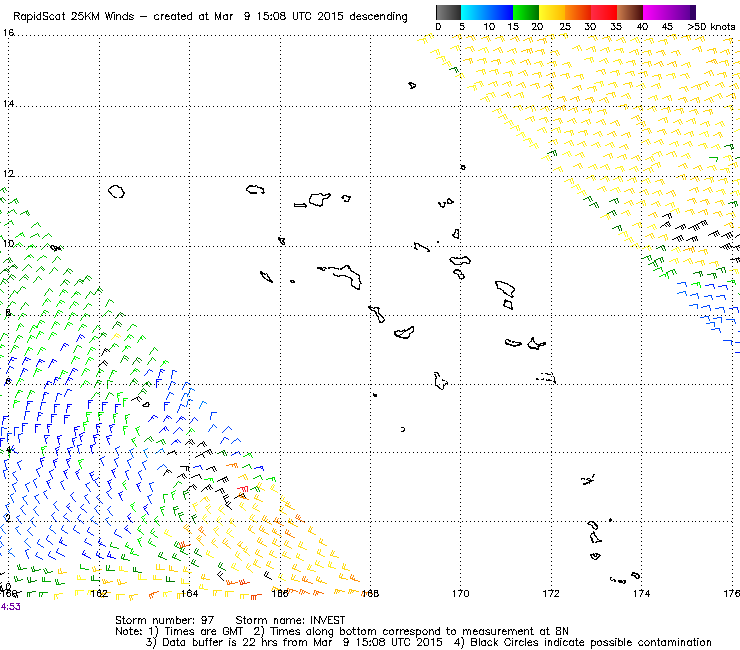Click the 'Times are GMT' note
Viewport: 740px width, 650px height.
click(203, 631)
